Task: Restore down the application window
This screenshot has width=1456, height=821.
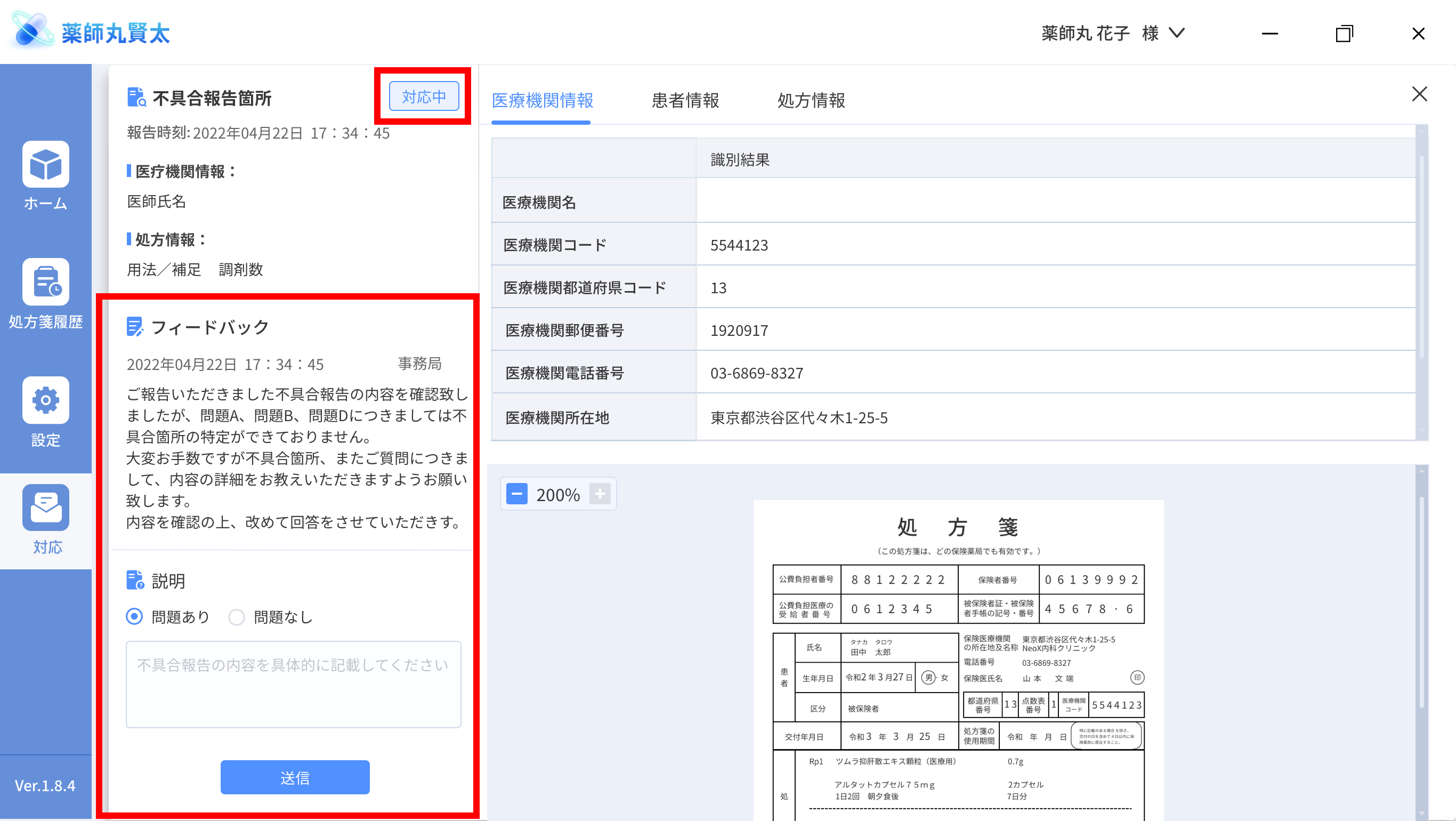Action: coord(1344,34)
